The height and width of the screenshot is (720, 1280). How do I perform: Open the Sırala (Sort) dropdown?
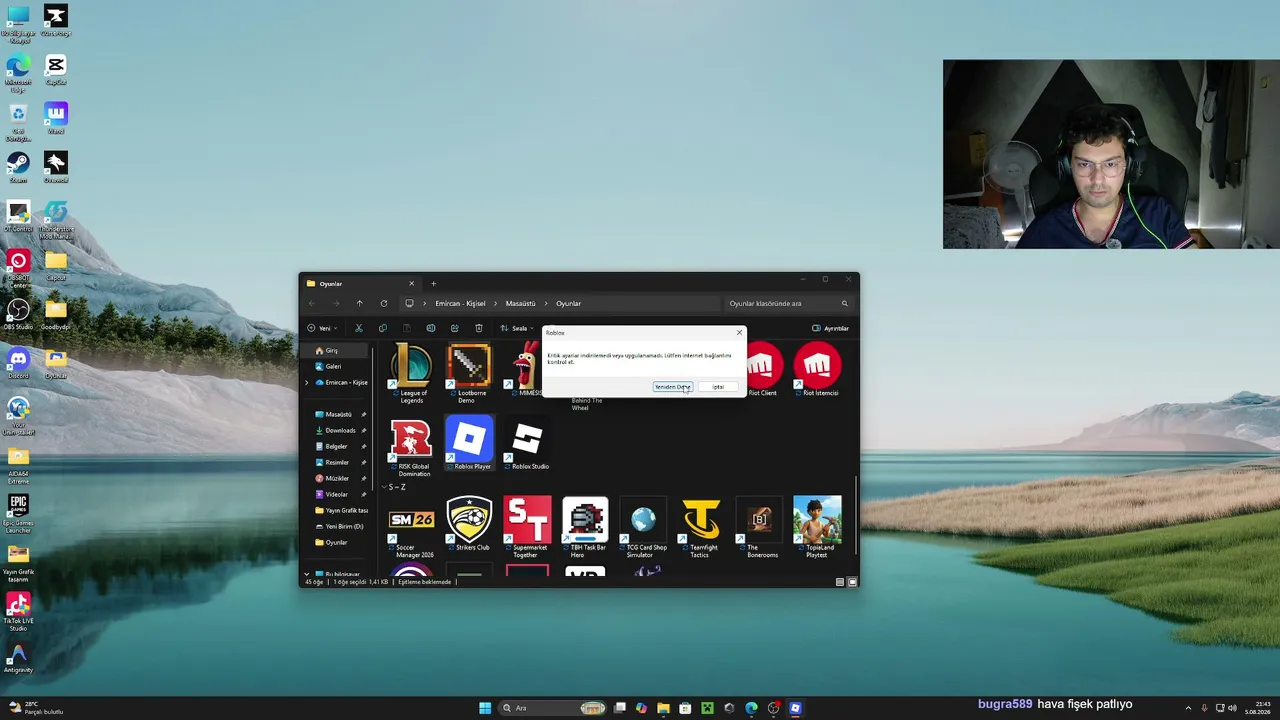tap(517, 328)
